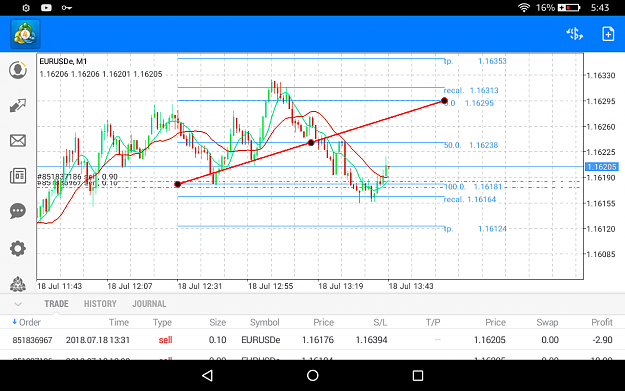625x391 pixels.
Task: Open the mailbox envelope icon
Action: [18, 140]
